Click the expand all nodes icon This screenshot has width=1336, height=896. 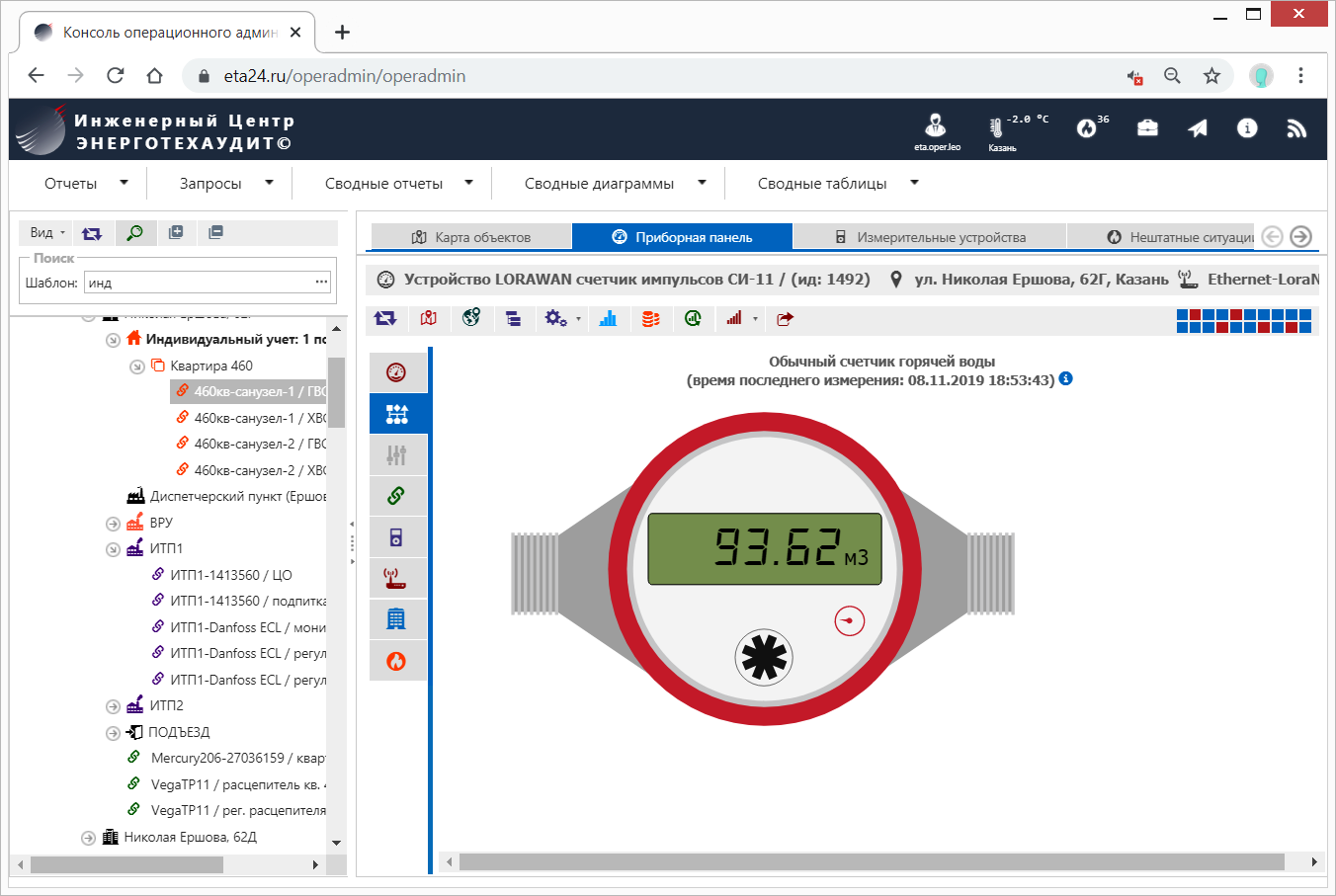click(176, 232)
